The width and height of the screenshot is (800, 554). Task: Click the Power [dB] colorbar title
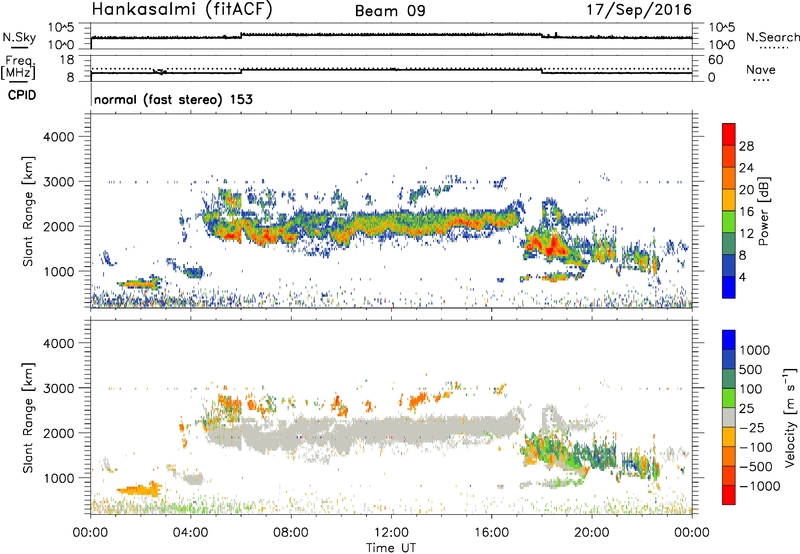coord(763,211)
